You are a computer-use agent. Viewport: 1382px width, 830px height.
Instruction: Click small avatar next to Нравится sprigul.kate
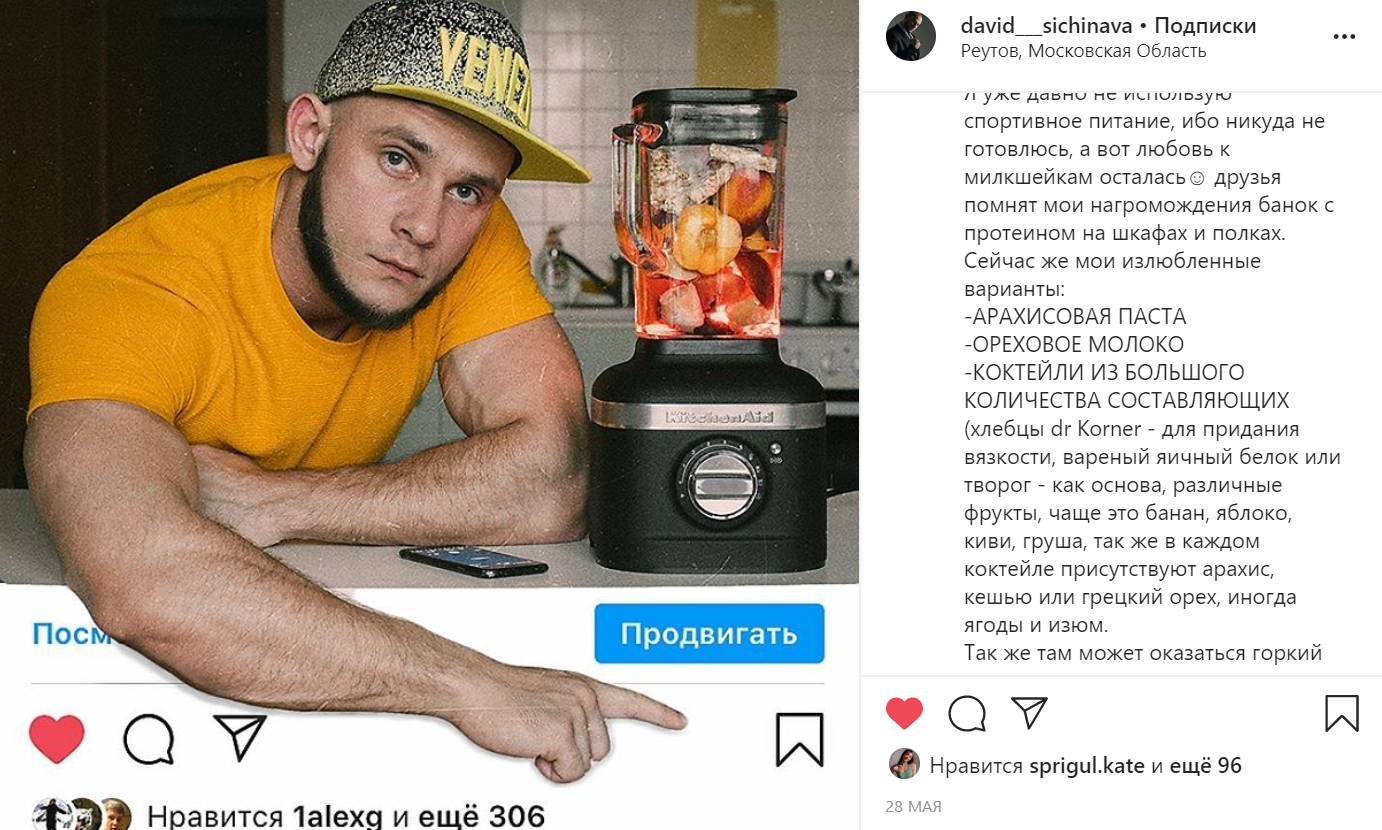(904, 765)
